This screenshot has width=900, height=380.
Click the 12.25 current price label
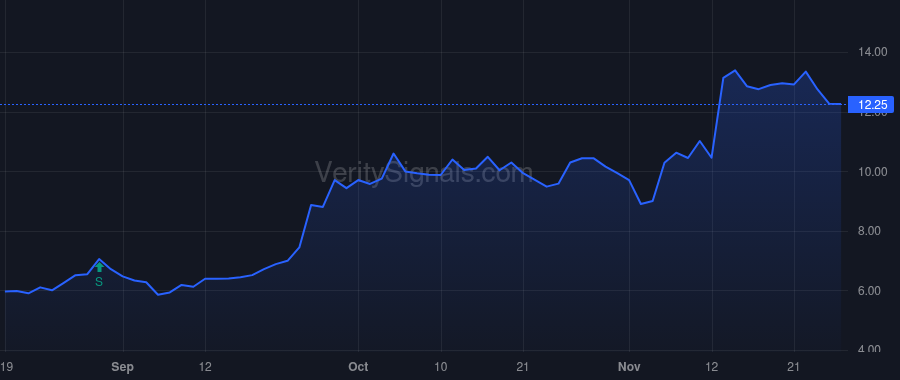point(871,104)
